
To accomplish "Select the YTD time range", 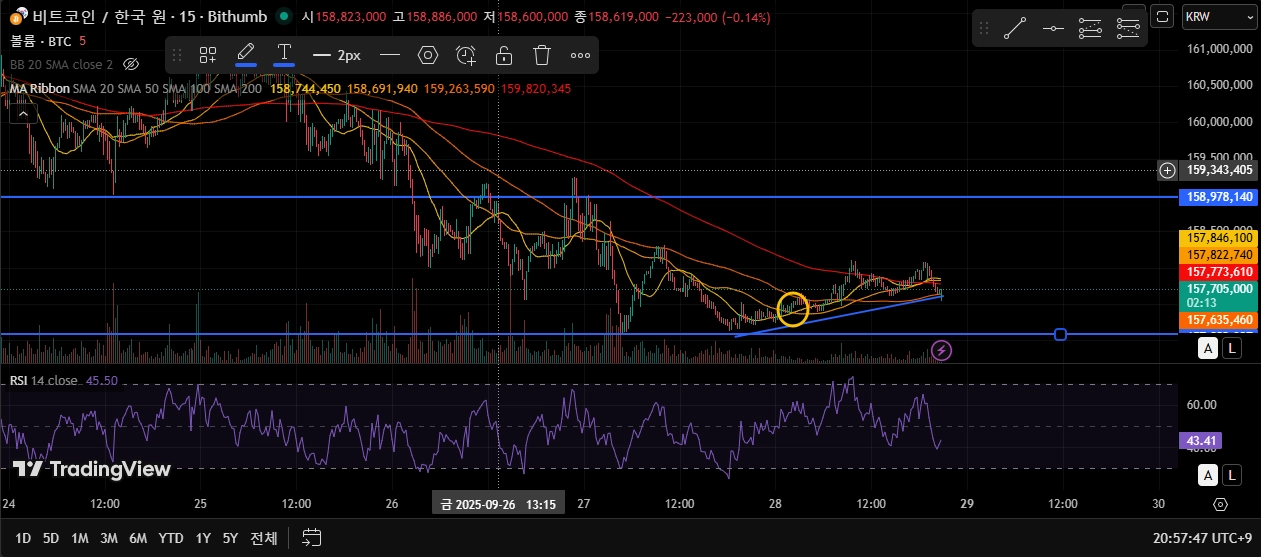I will click(171, 538).
